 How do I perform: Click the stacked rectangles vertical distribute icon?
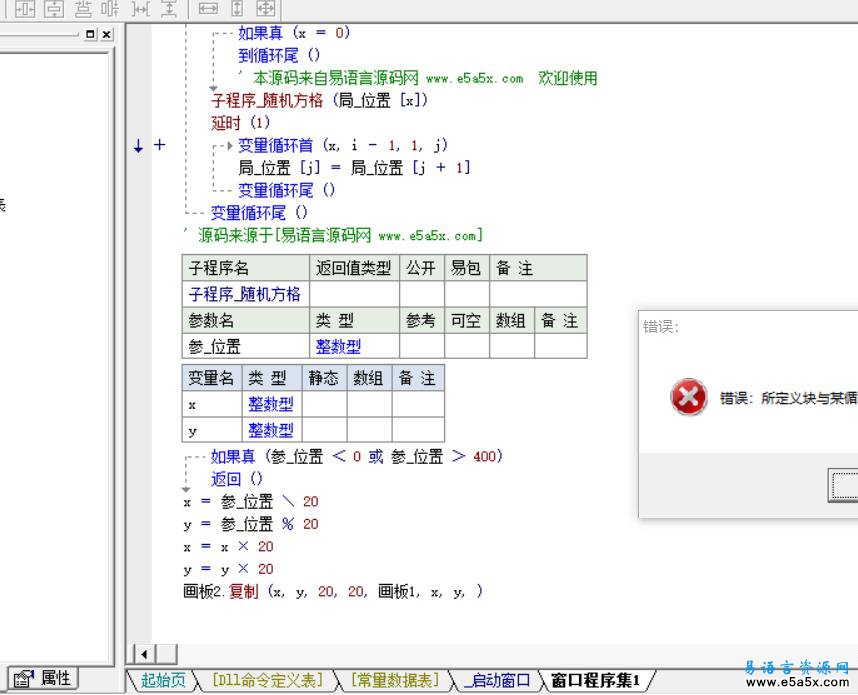[83, 8]
